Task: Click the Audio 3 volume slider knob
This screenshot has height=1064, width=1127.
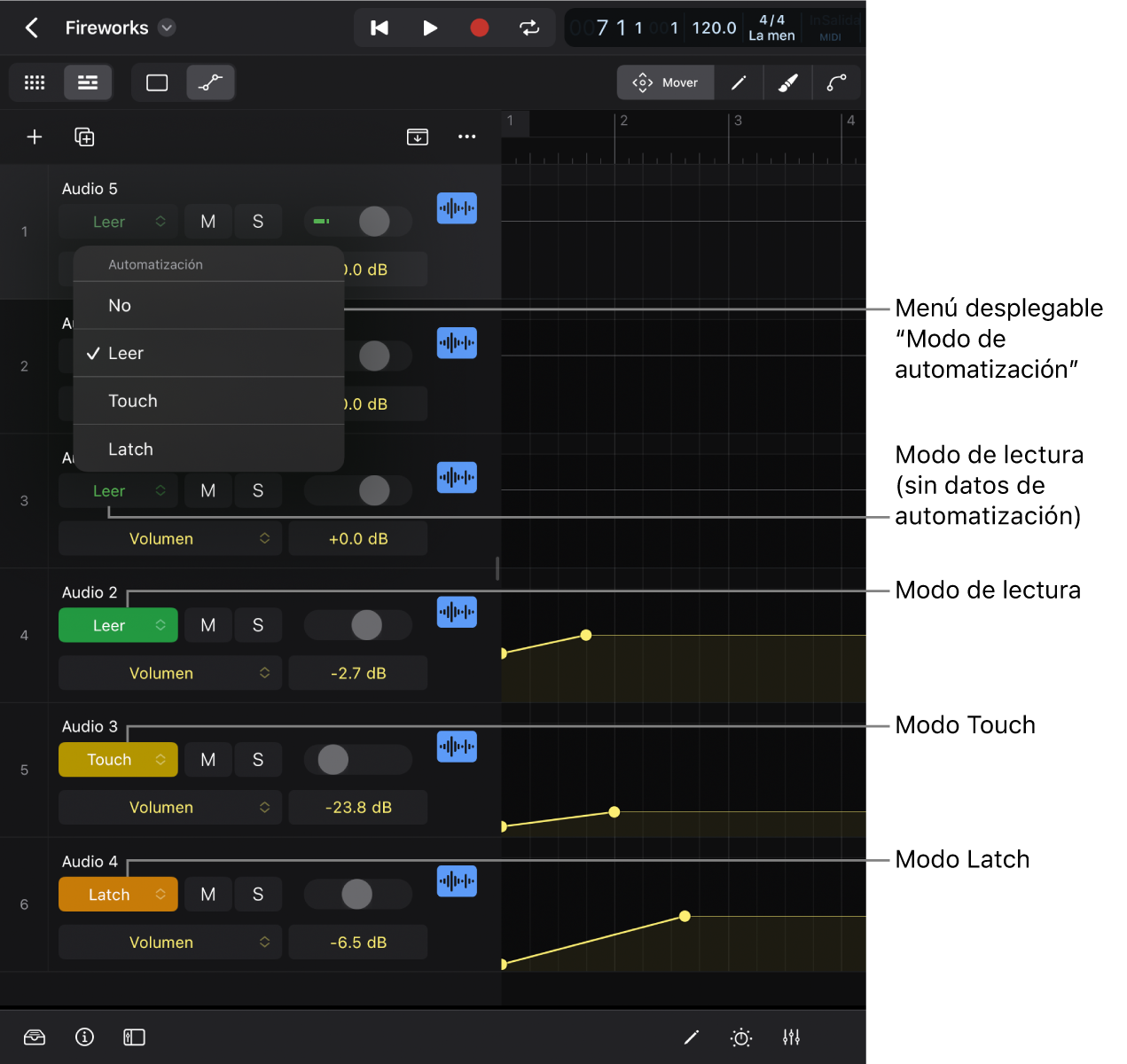Action: point(333,760)
